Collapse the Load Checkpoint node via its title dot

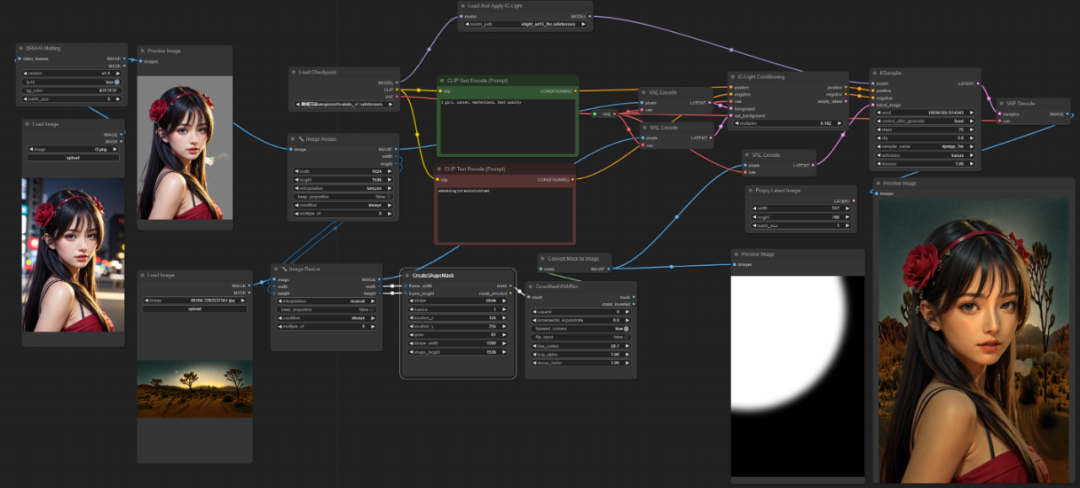294,72
